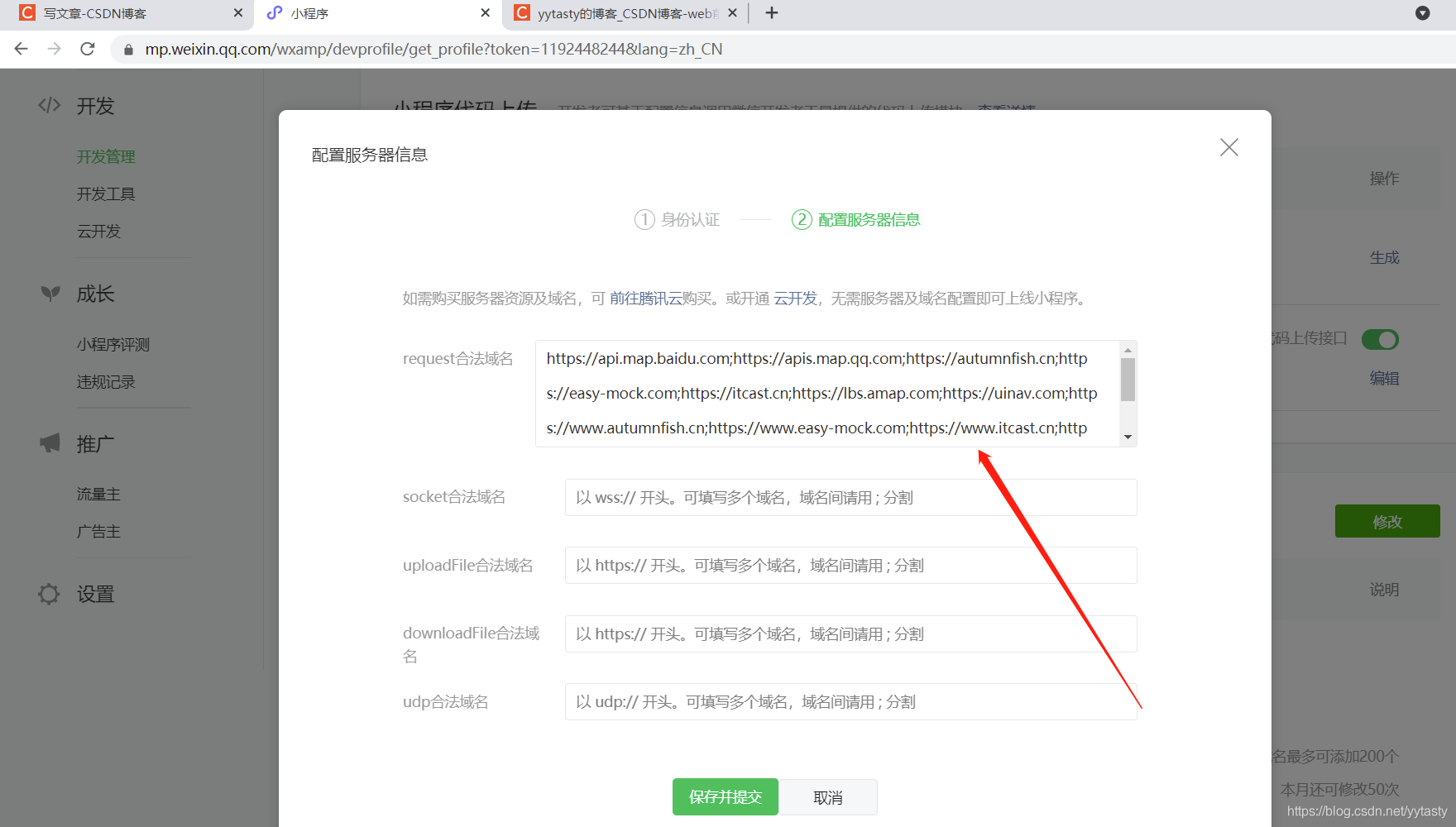Click the 取消 button
This screenshot has height=827, width=1456.
(x=828, y=797)
